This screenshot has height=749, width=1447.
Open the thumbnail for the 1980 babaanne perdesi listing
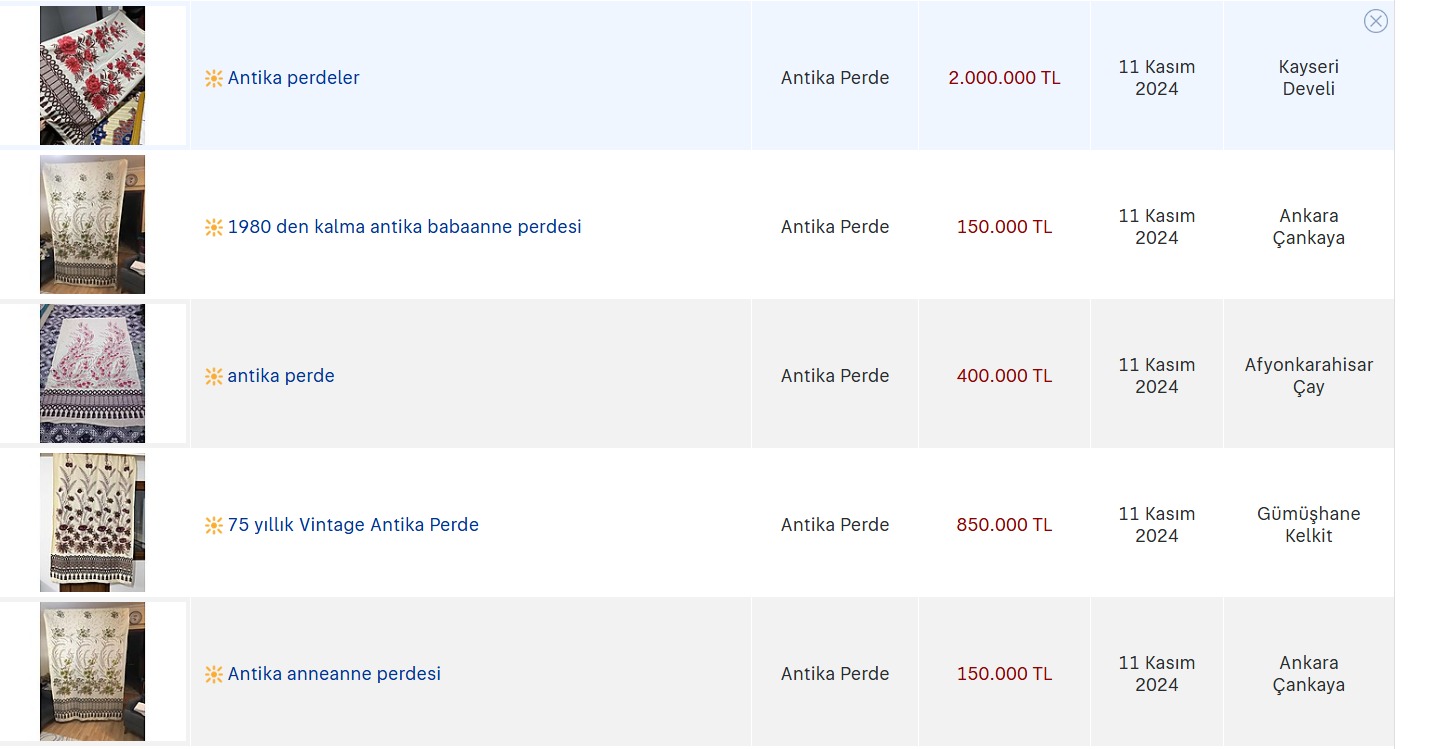point(92,225)
